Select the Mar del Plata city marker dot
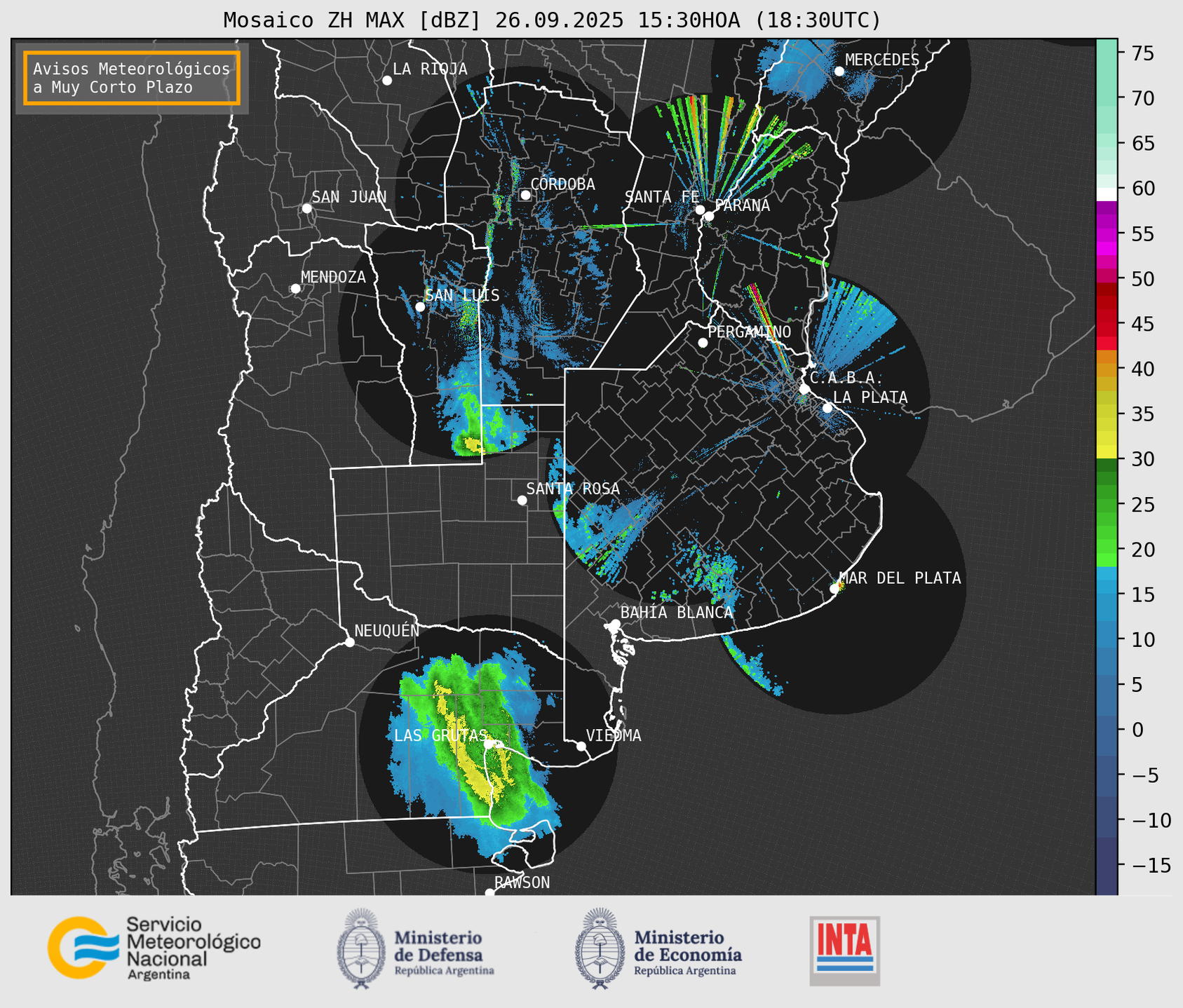The width and height of the screenshot is (1183, 1008). 834,589
